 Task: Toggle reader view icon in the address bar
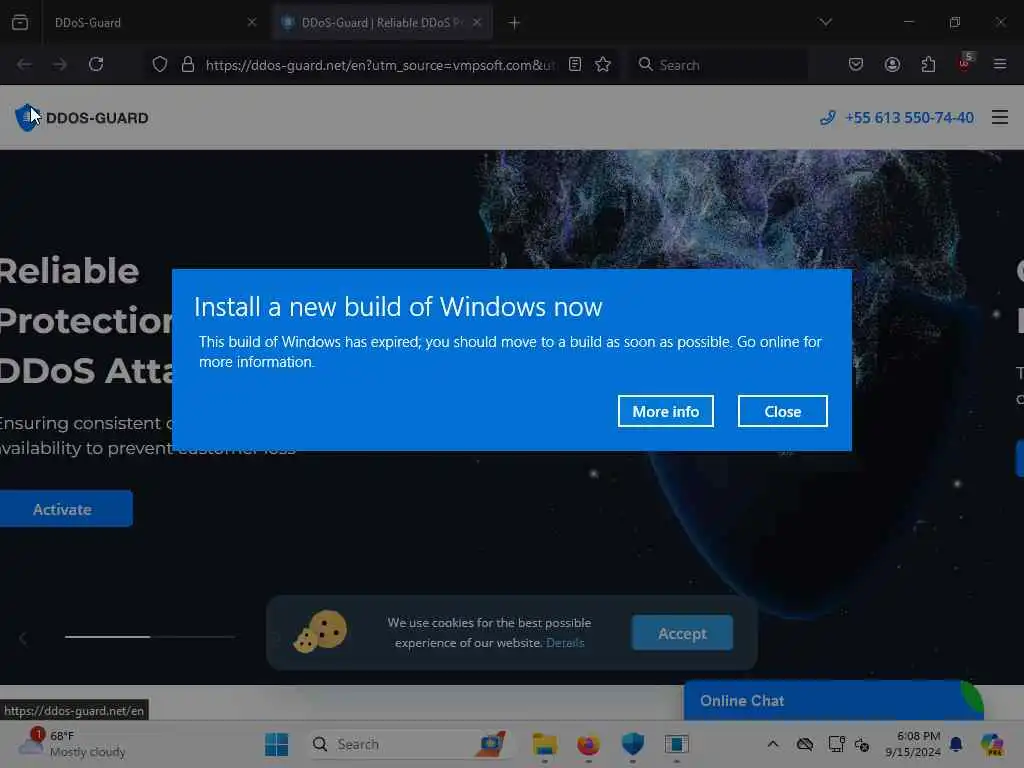click(x=575, y=64)
